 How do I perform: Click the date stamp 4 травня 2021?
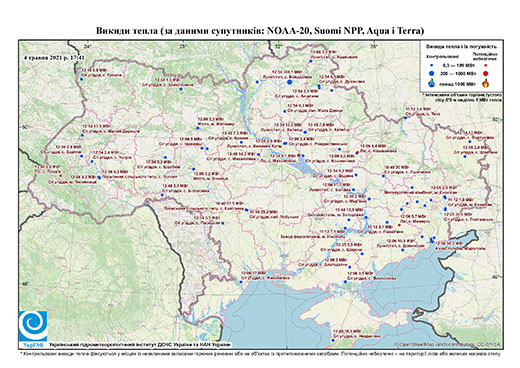click(x=54, y=57)
